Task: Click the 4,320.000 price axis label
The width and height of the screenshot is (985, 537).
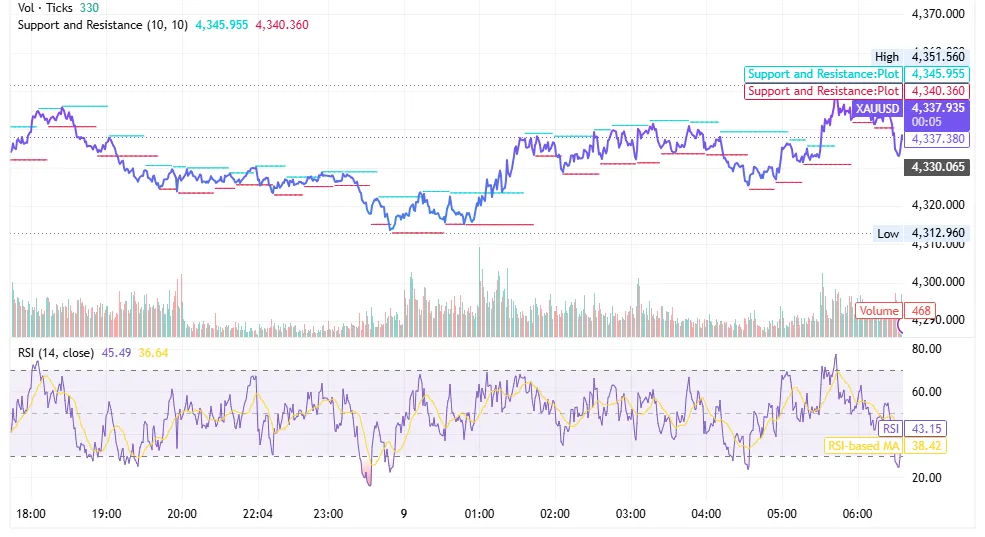Action: 938,205
